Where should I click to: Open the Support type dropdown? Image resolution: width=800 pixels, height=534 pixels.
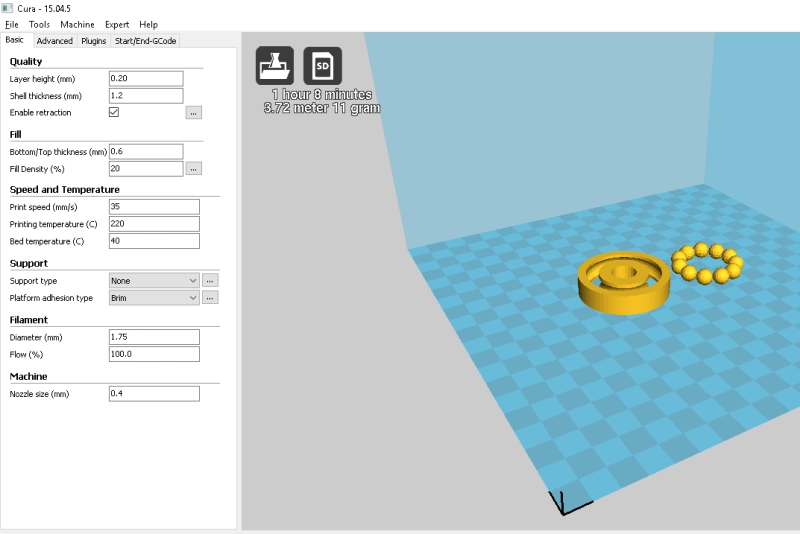tap(154, 281)
